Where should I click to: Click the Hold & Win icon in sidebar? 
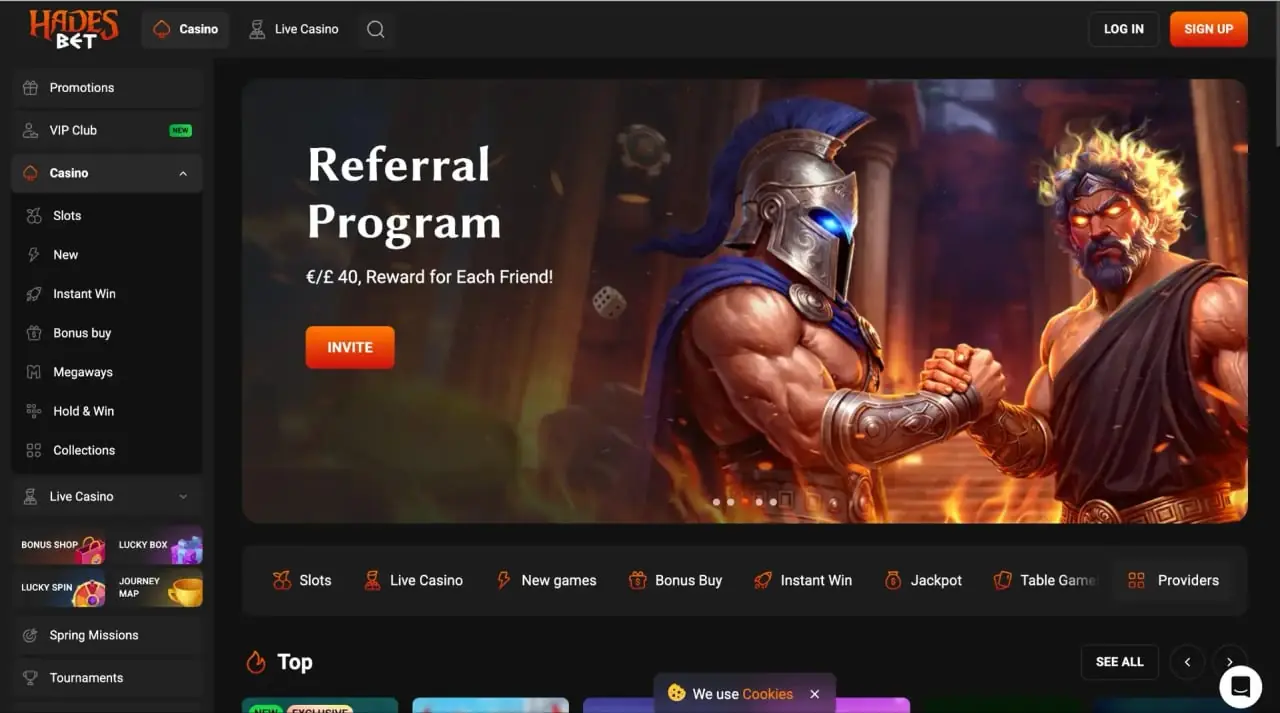point(34,410)
